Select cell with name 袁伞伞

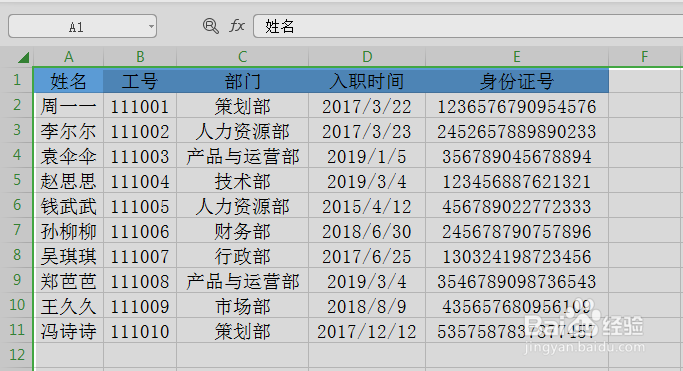(68, 156)
